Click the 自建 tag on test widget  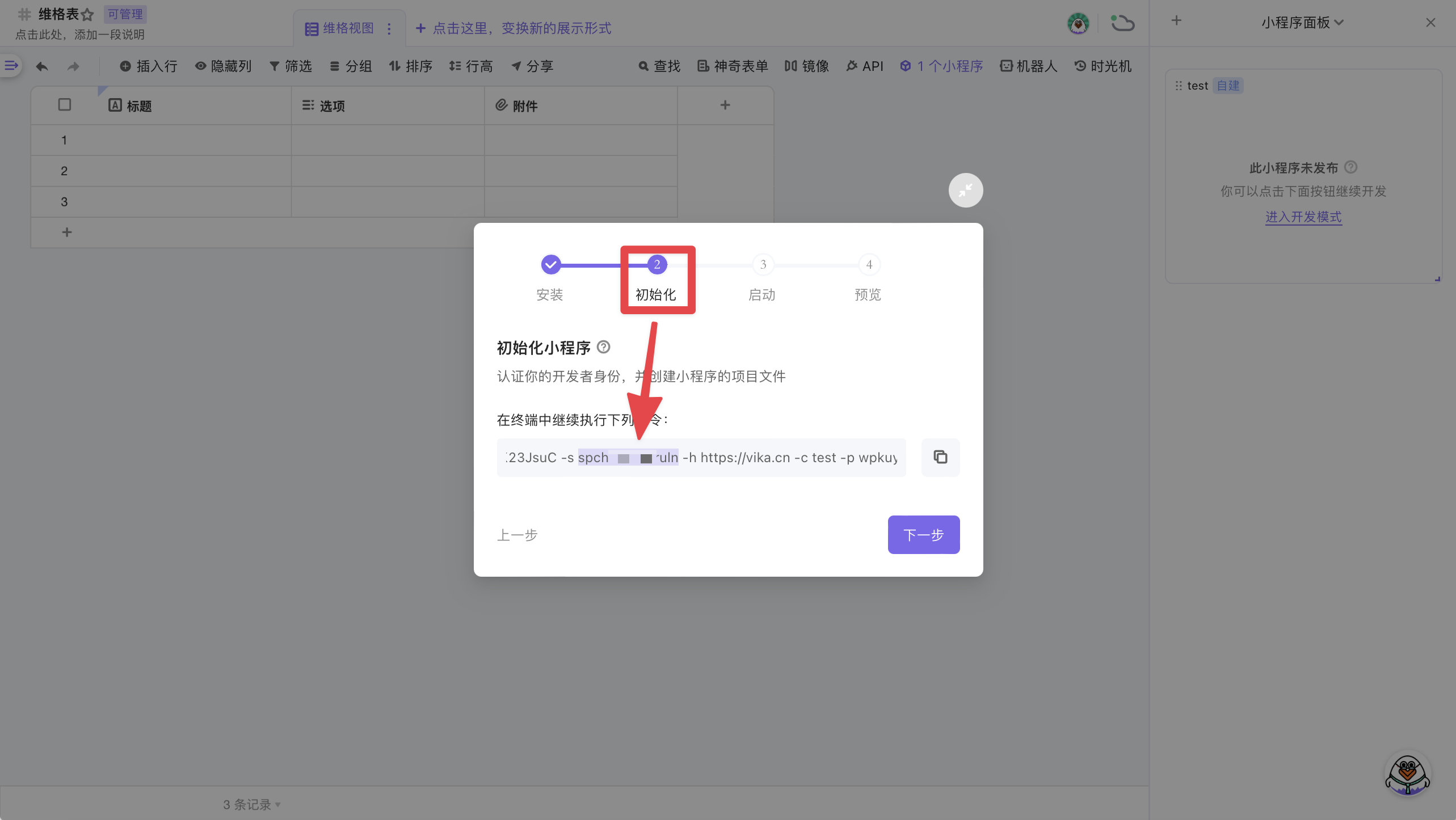[1228, 86]
